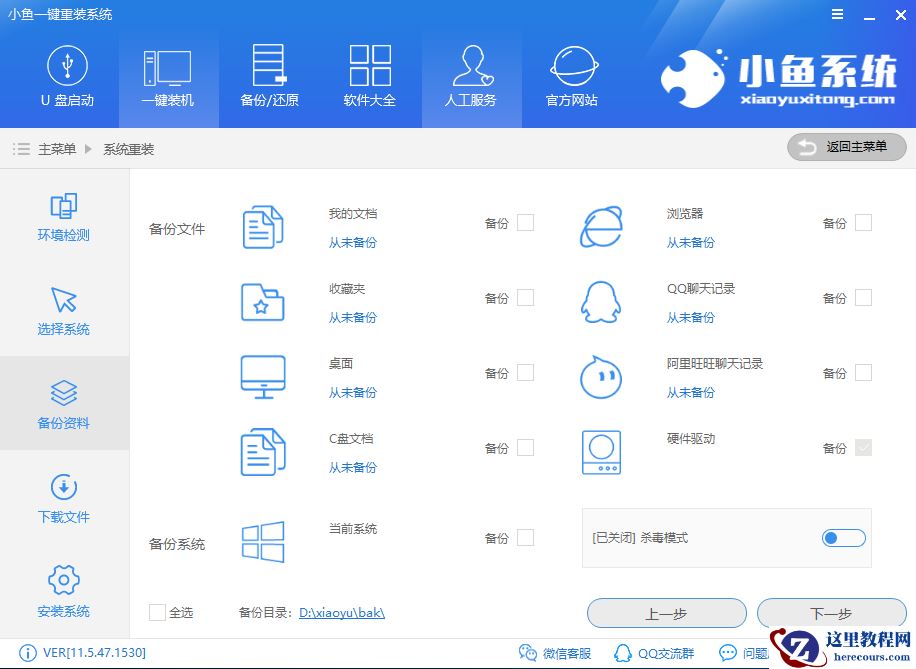Enable the 全选 select-all checkbox
Viewport: 916px width, 669px height.
pyautogui.click(x=157, y=613)
